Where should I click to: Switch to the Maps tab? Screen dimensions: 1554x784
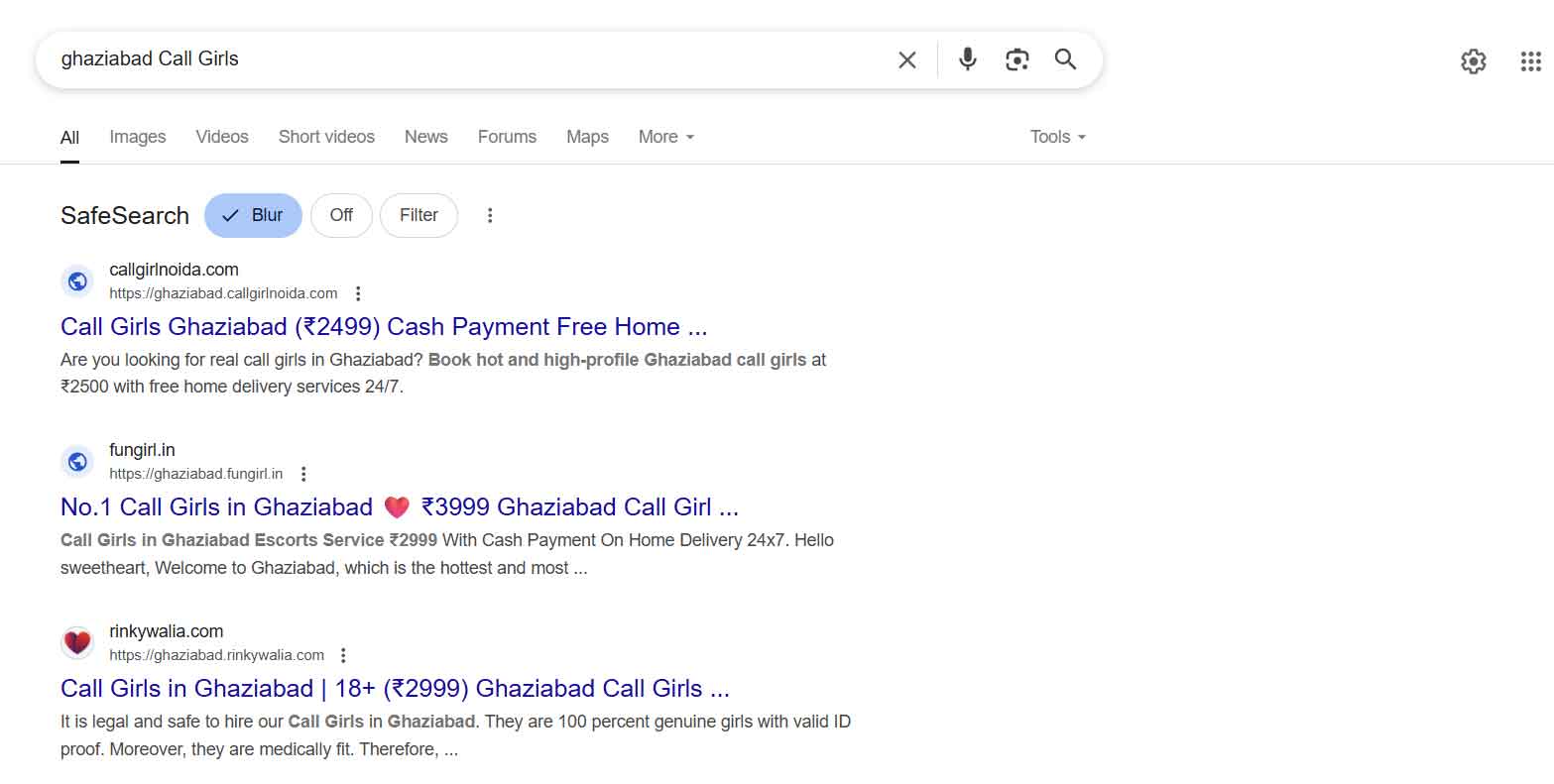[587, 137]
